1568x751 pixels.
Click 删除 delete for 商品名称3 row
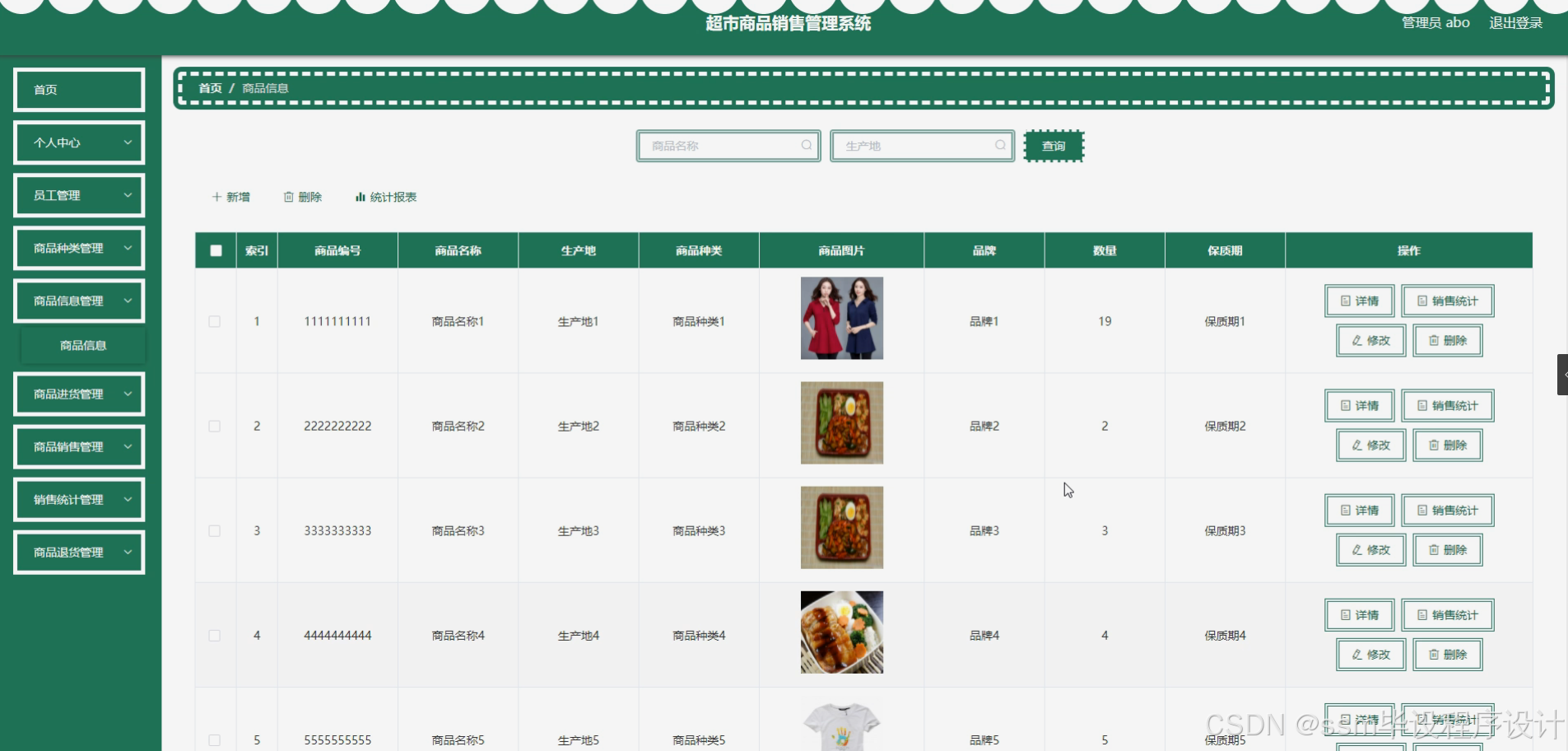point(1448,549)
